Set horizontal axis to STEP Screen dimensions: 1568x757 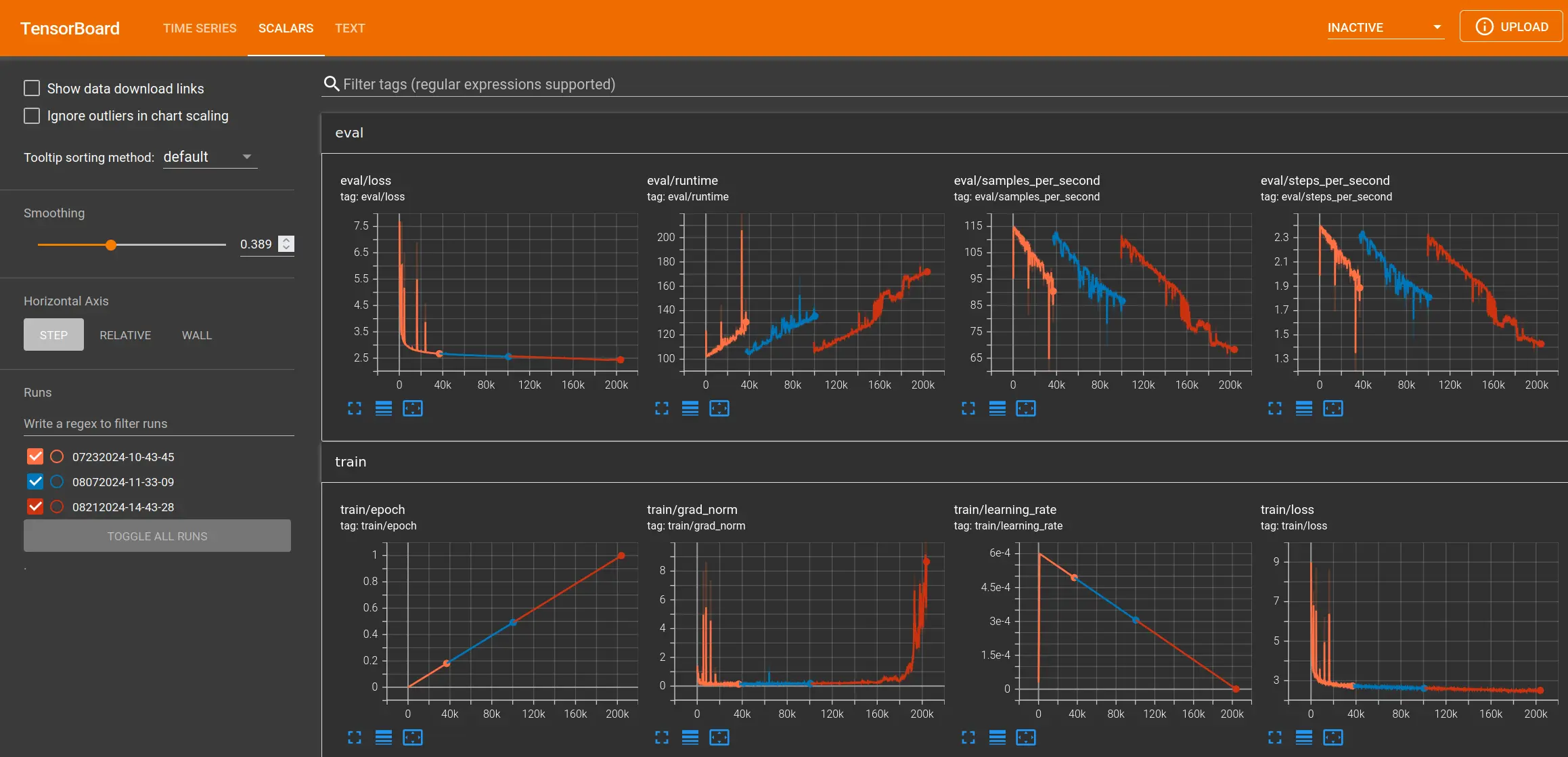click(53, 334)
